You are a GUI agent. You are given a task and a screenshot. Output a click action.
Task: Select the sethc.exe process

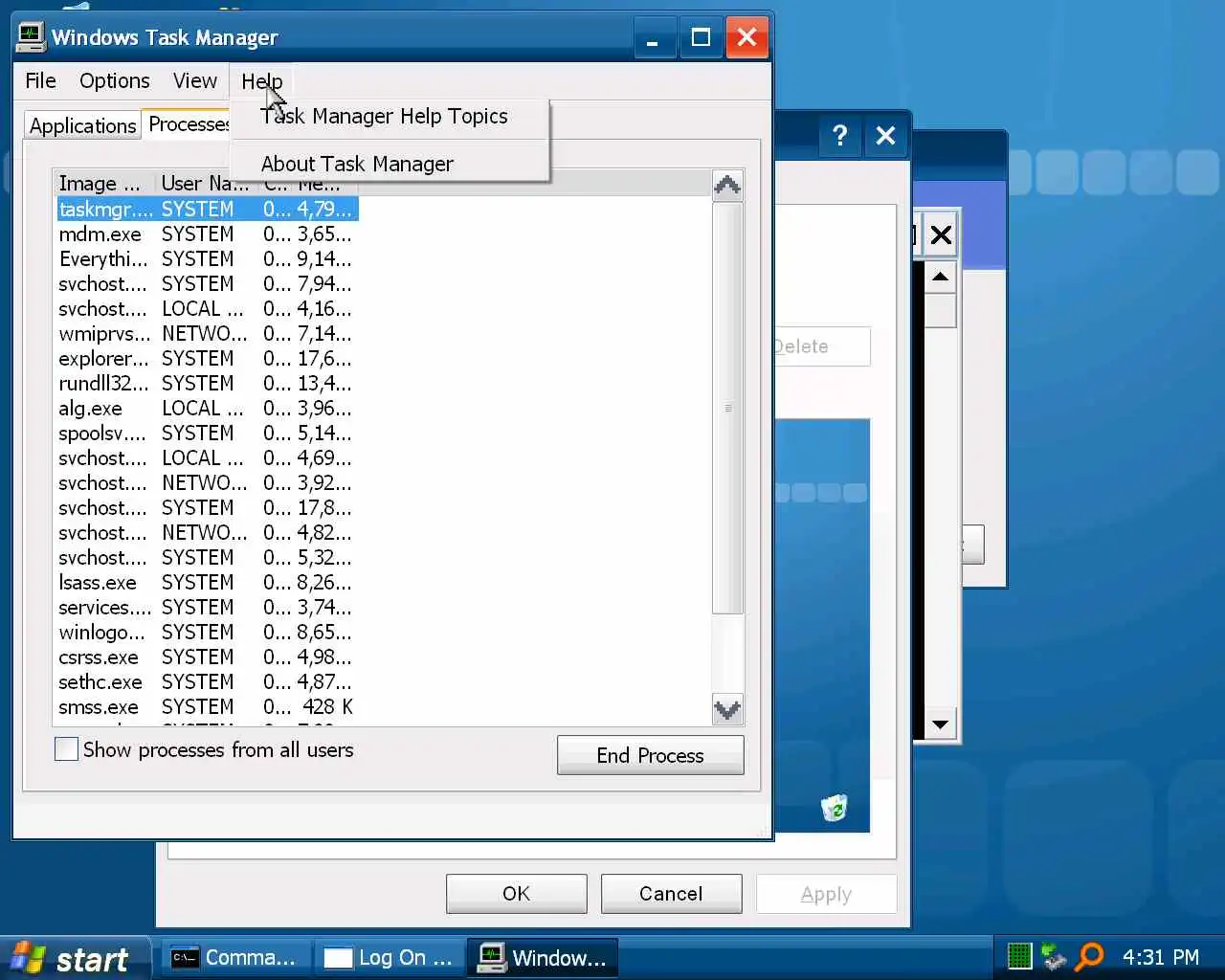coord(206,681)
